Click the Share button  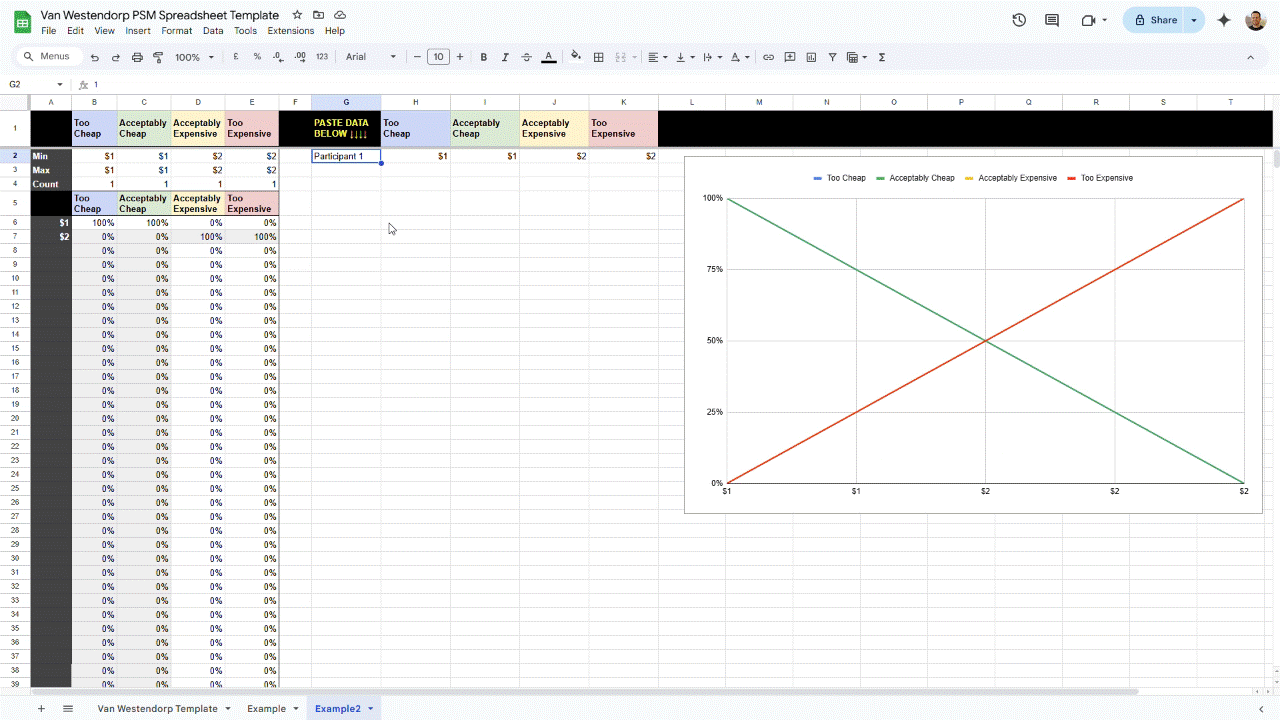coord(1156,19)
